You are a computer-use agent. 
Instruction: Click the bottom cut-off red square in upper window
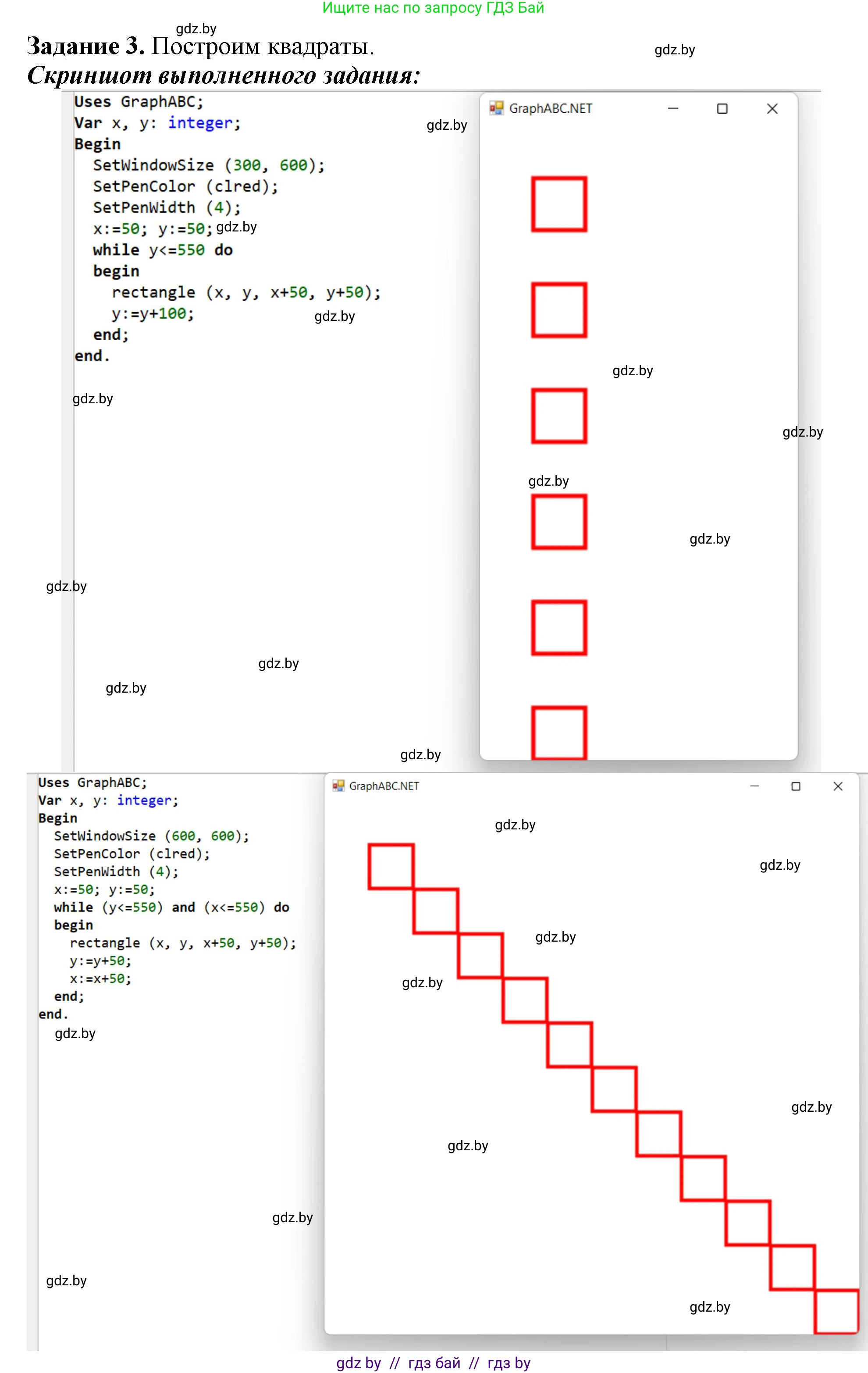559,733
